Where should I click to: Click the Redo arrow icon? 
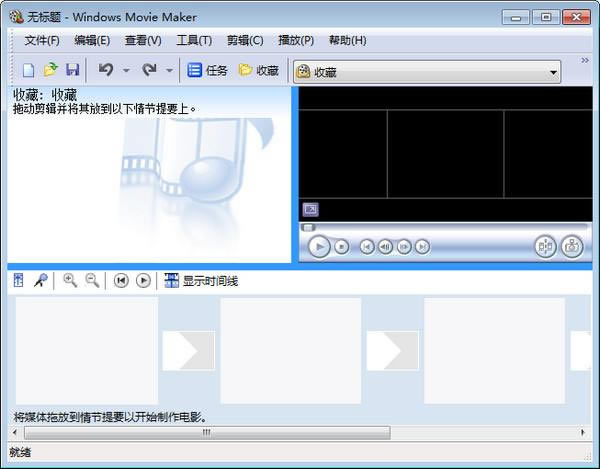(149, 70)
